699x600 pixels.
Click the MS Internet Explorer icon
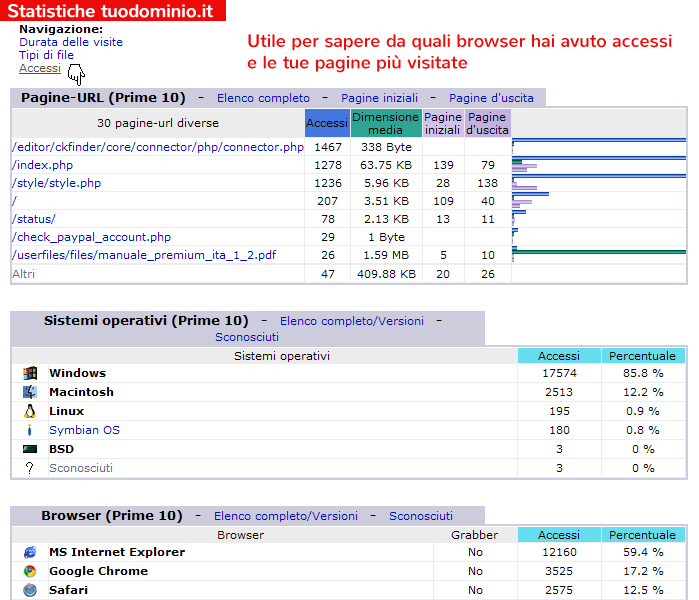click(30, 552)
